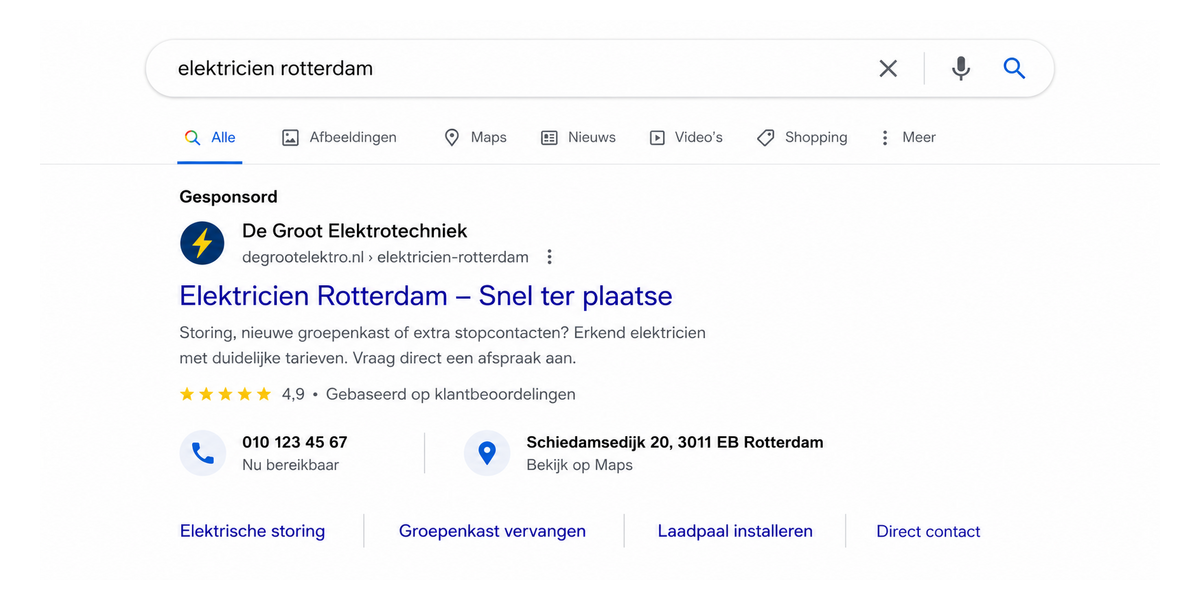Image resolution: width=1200 pixels, height=600 pixels.
Task: Click Bekijk op Maps
Action: [580, 465]
